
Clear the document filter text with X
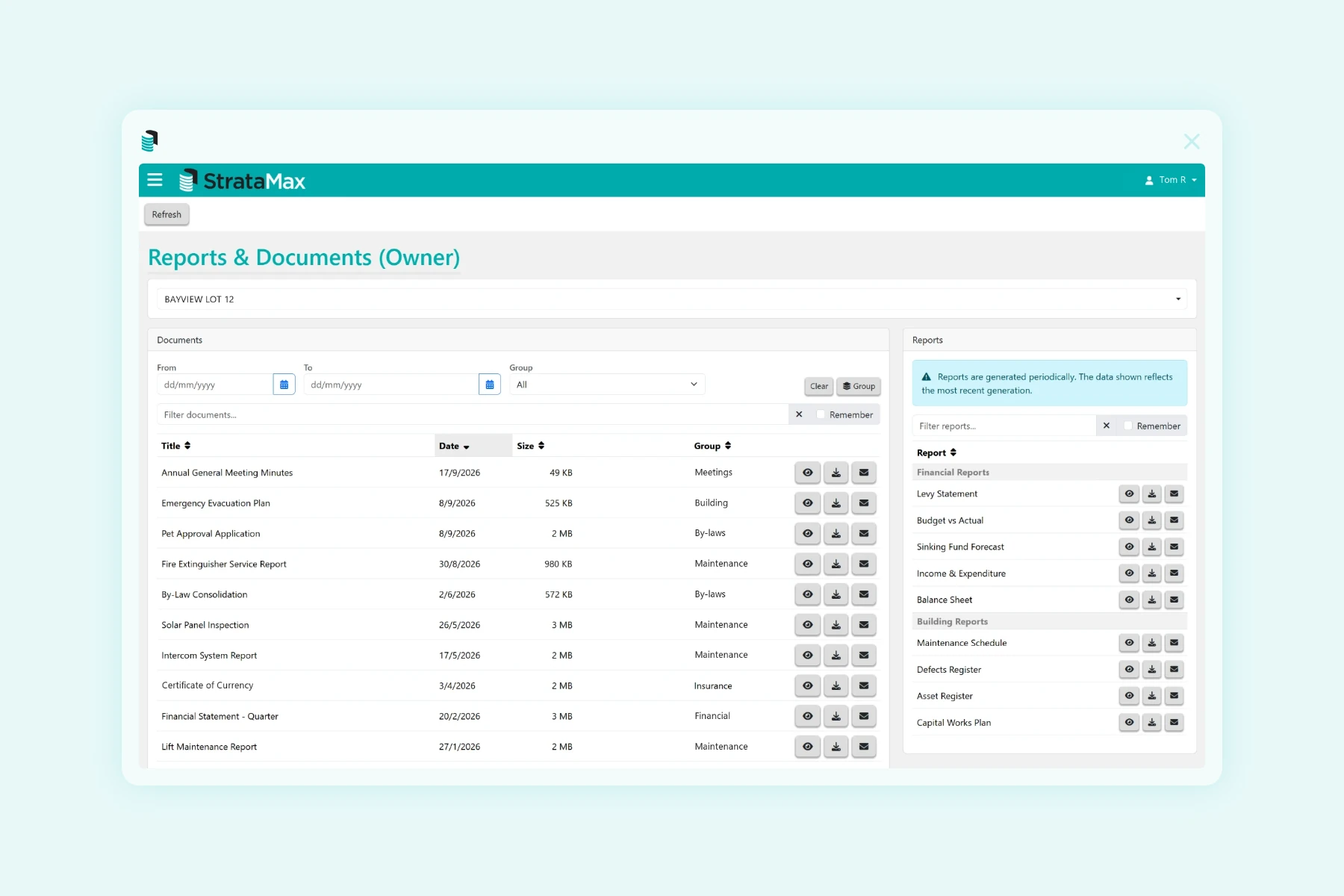point(799,414)
